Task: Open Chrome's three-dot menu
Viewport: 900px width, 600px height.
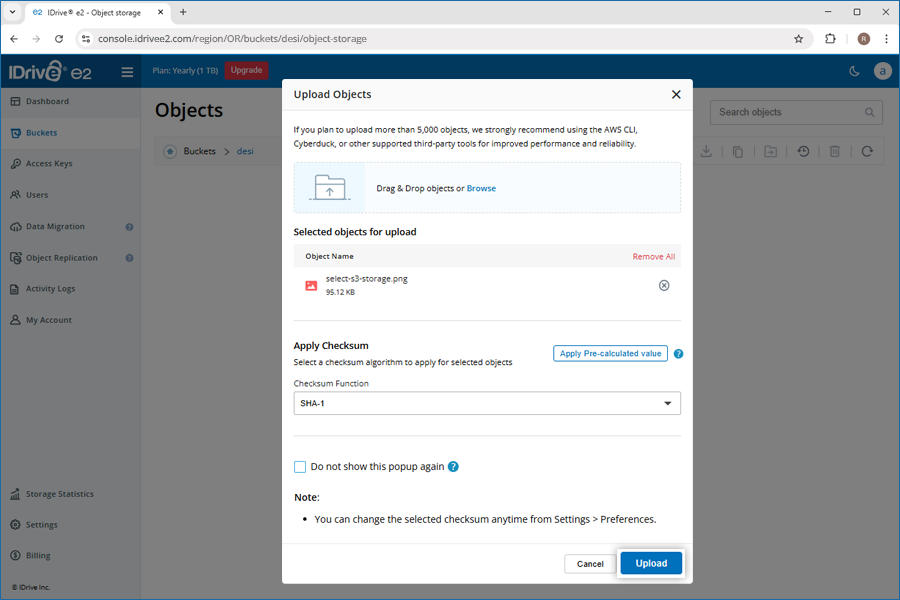Action: pos(886,39)
